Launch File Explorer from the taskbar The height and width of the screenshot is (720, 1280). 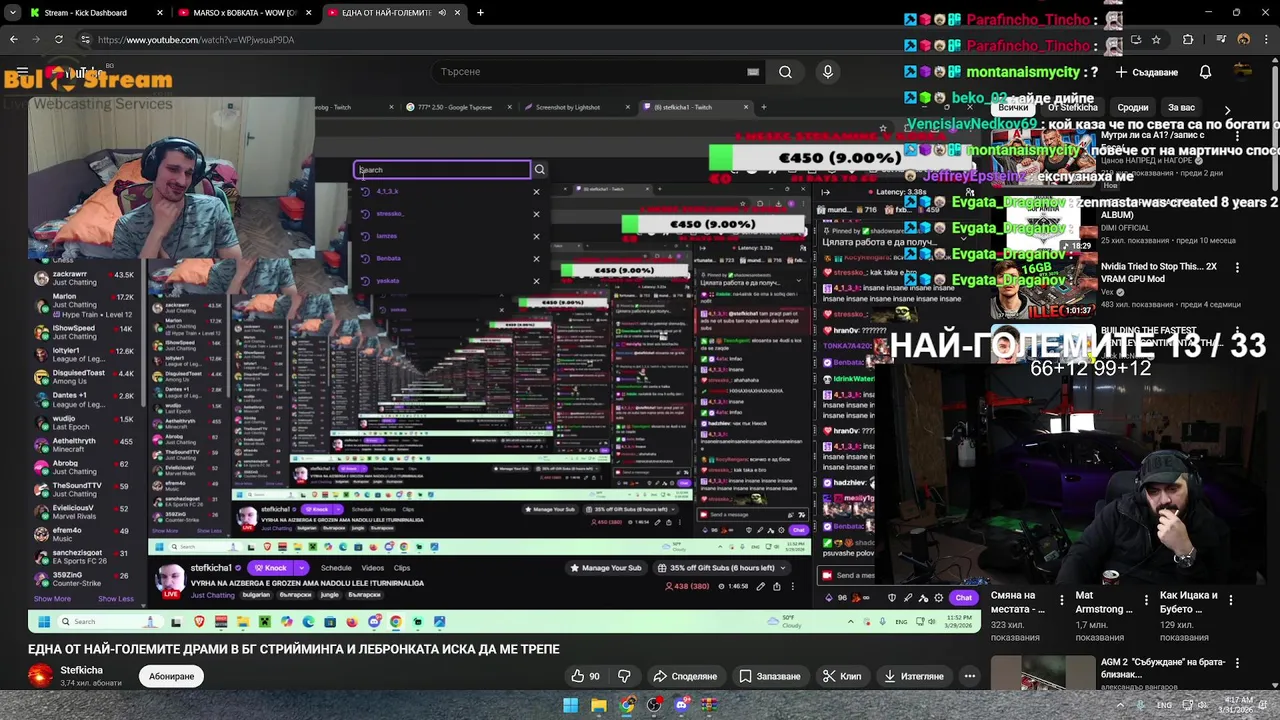[598, 705]
